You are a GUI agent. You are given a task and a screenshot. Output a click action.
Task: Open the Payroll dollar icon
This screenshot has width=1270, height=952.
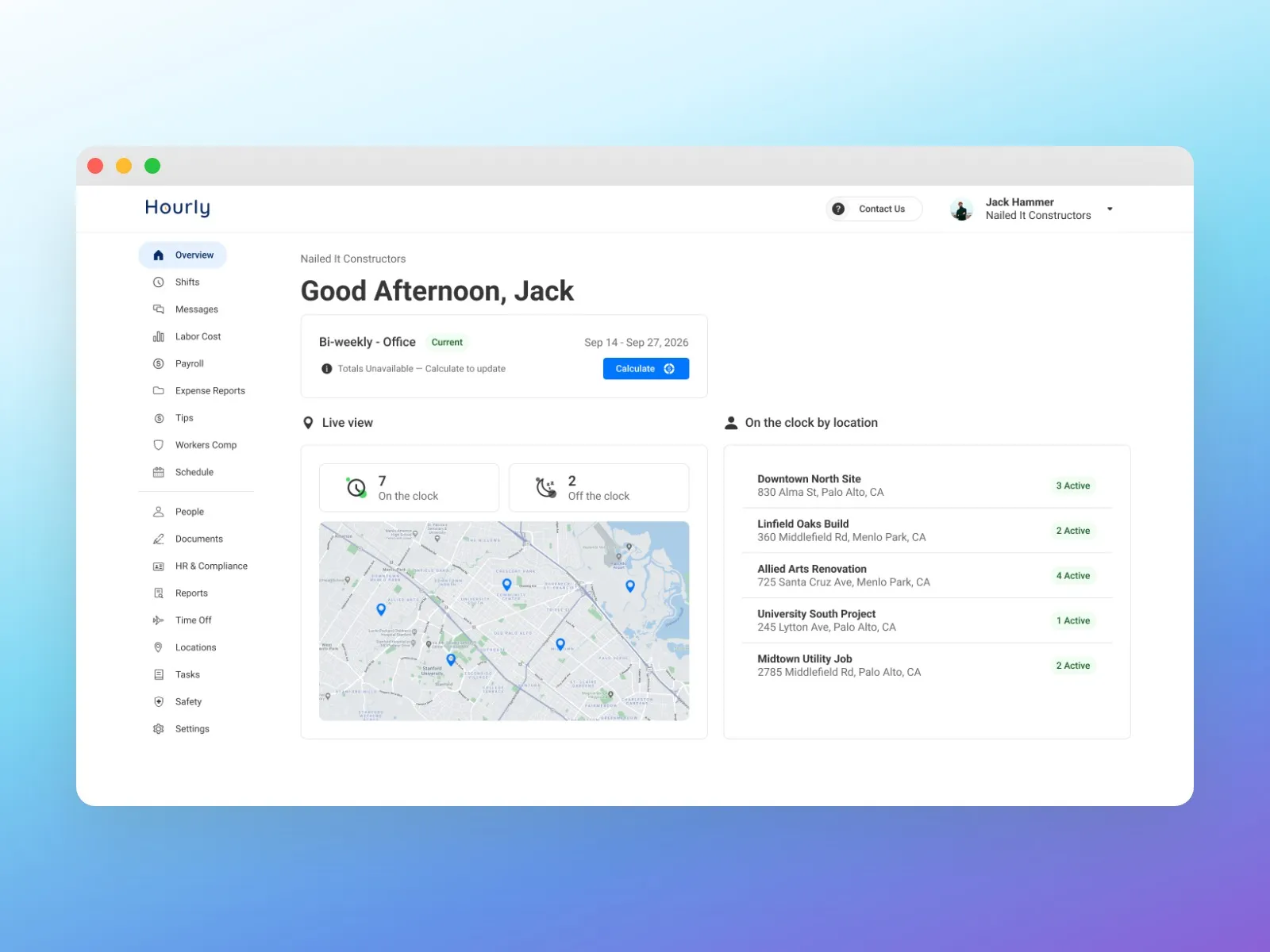coord(158,363)
